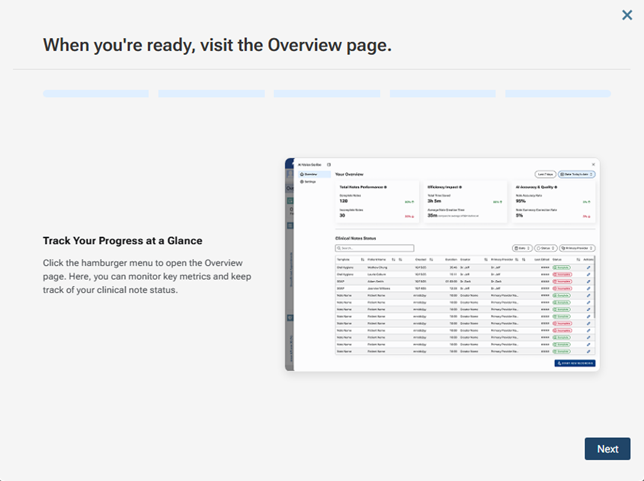Close the onboarding dialog with the X

click(626, 15)
